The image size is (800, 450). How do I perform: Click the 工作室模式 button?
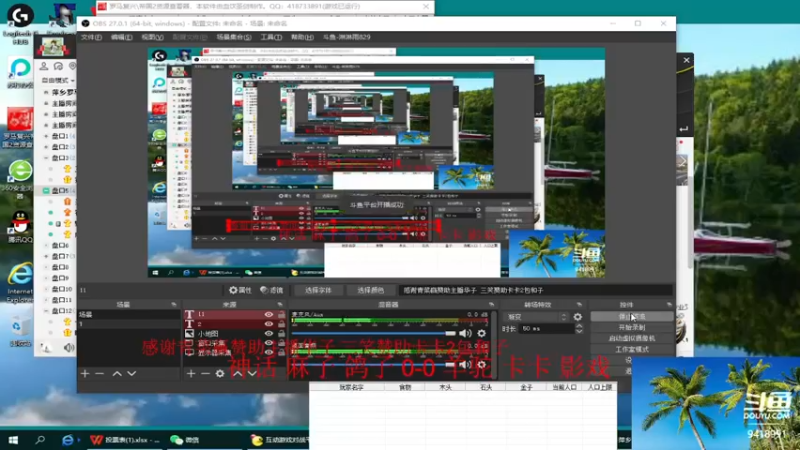632,349
